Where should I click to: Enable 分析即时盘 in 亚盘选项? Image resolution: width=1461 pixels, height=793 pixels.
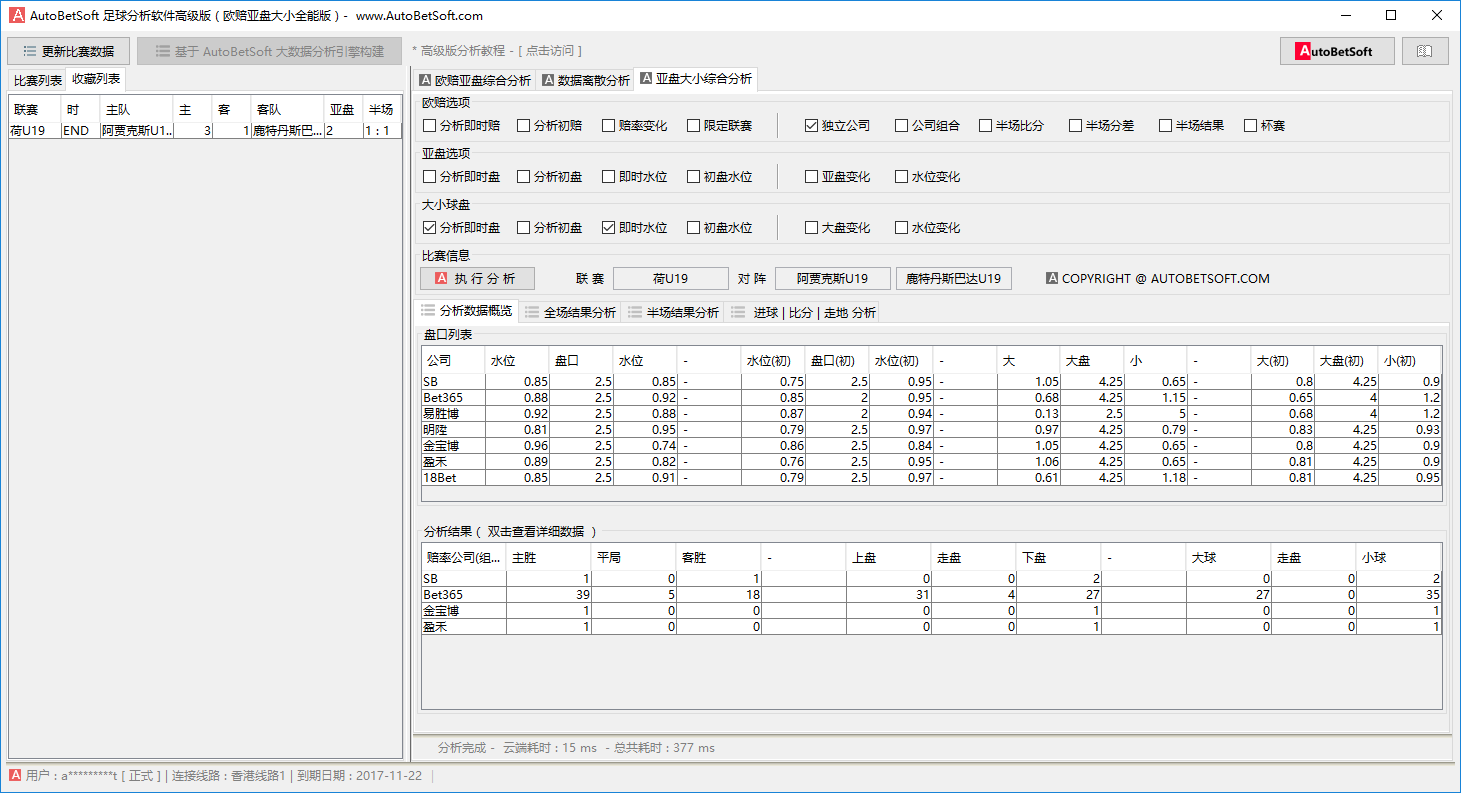(461, 177)
